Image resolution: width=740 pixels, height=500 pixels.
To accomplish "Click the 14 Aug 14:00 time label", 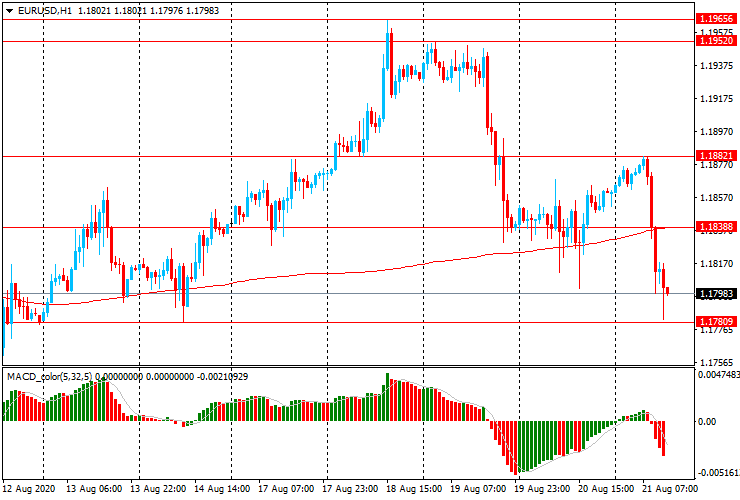I will point(222,489).
